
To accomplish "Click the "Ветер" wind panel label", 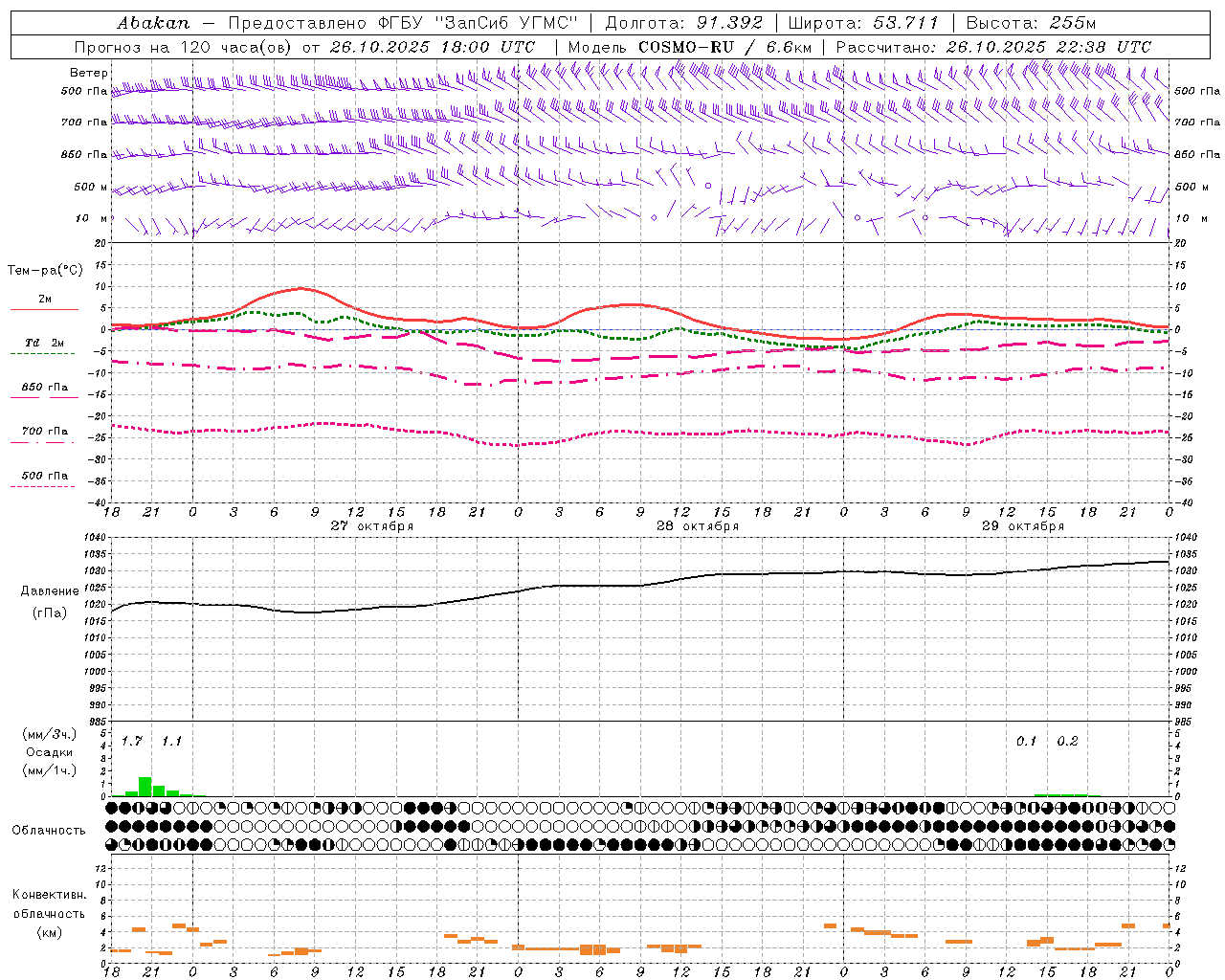I will coord(88,73).
